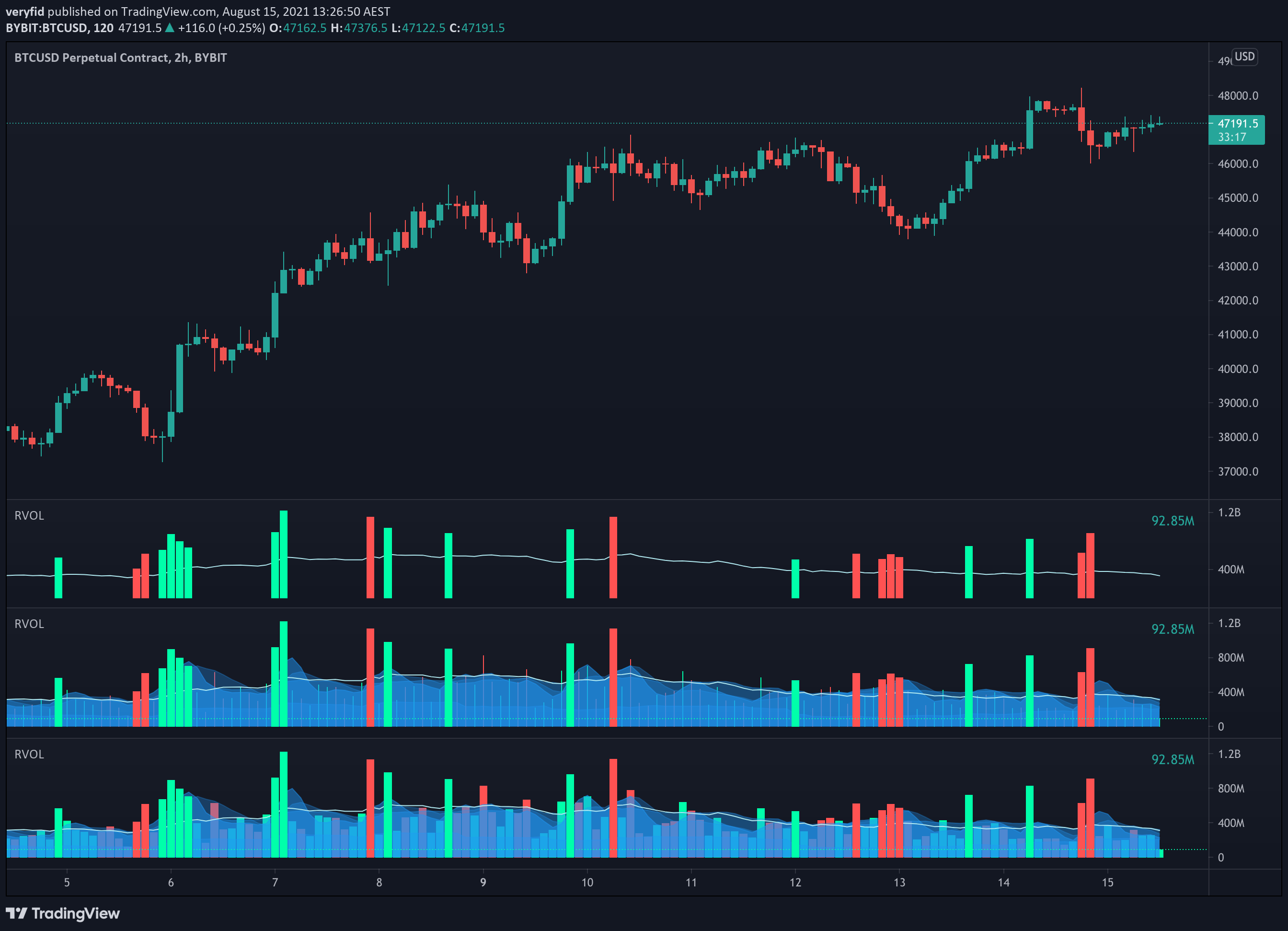
Task: Click the 39000.0 price axis label
Action: (x=1238, y=403)
